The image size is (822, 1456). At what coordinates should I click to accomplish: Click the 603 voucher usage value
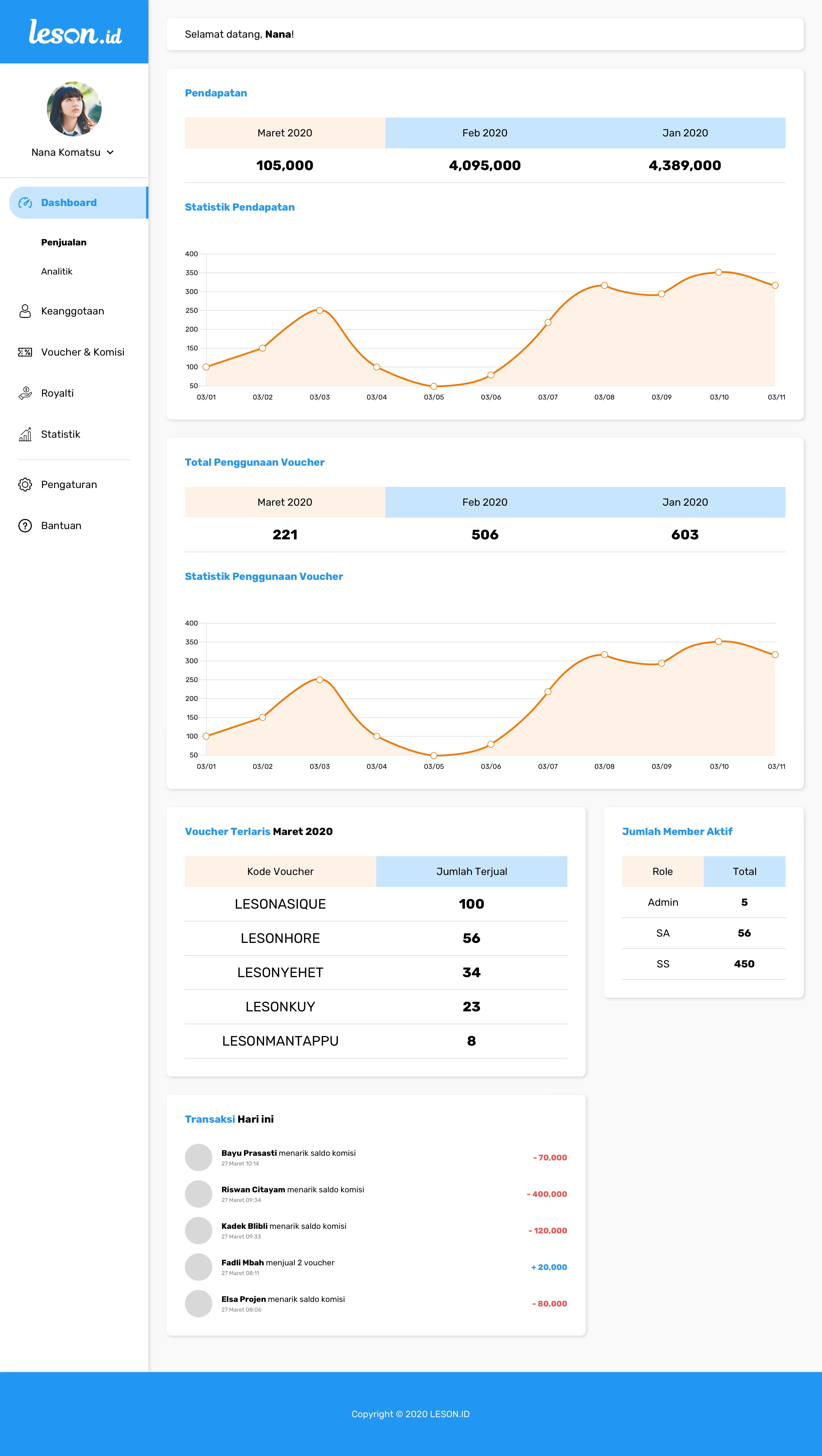pos(685,535)
